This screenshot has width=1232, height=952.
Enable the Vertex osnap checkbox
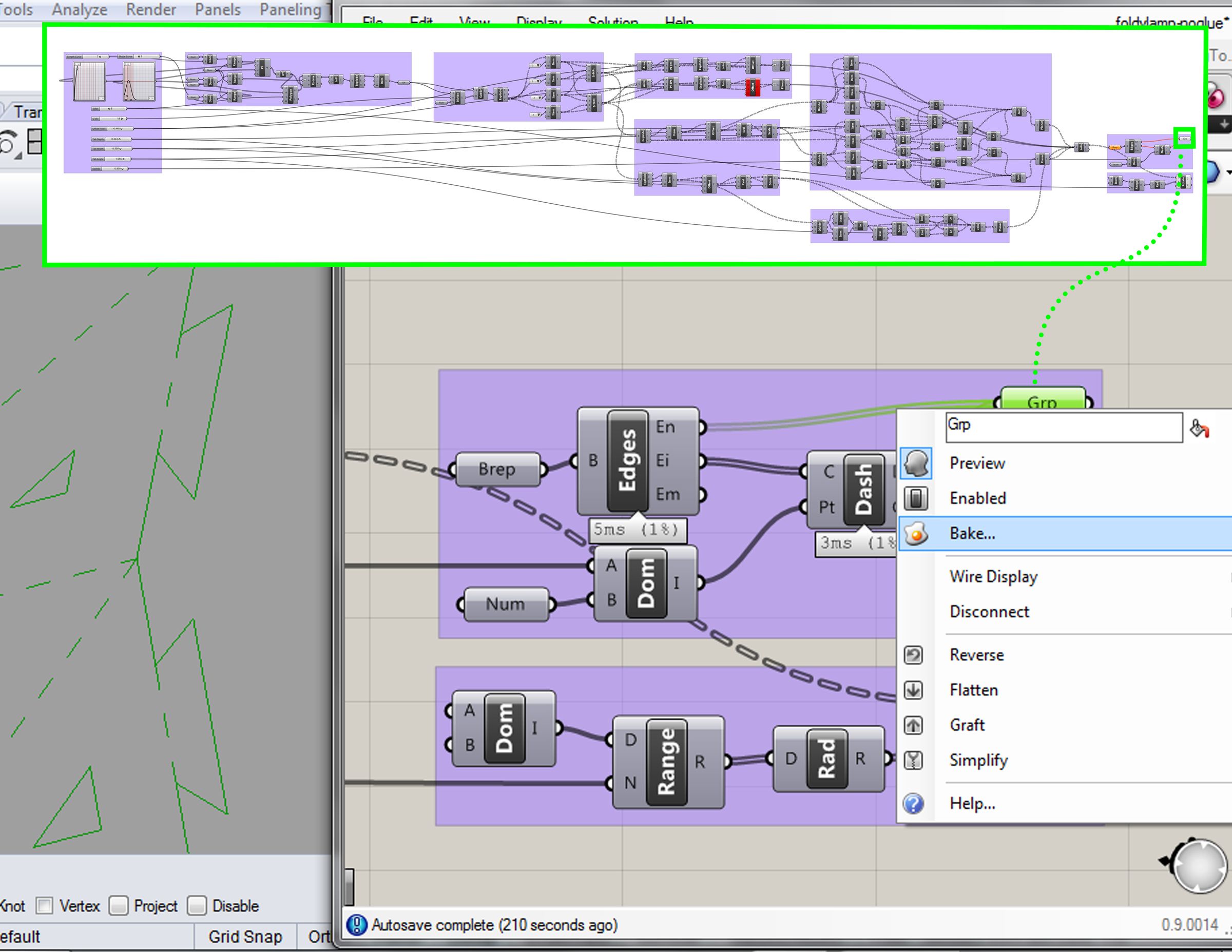pos(44,906)
